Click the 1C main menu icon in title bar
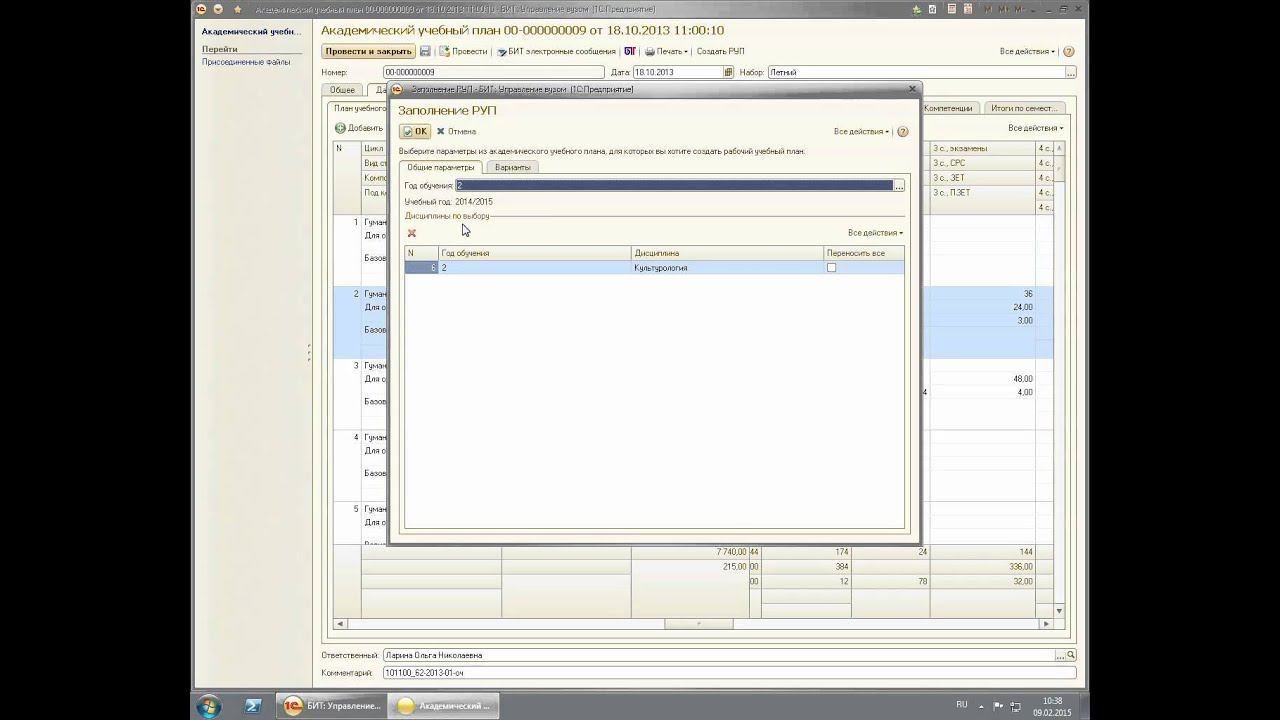 [x=202, y=9]
